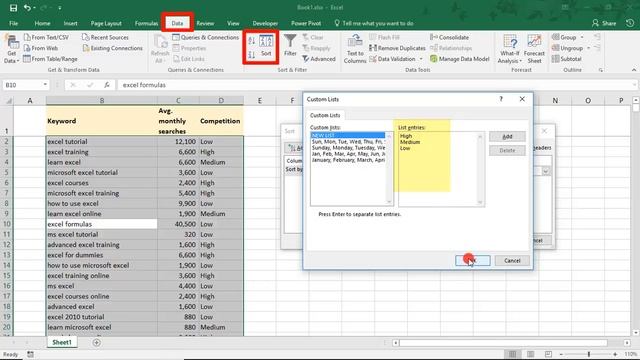Click the Subtotal icon
This screenshot has width=640, height=360.
point(556,59)
